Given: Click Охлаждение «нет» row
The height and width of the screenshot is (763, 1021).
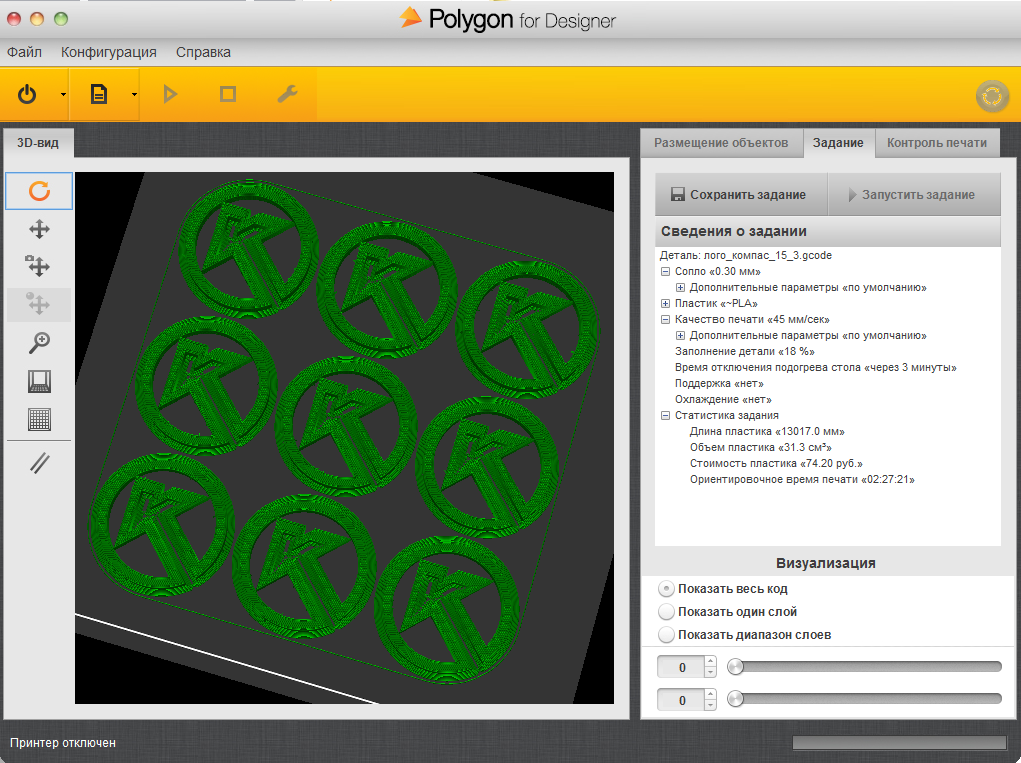Looking at the screenshot, I should click(x=723, y=399).
